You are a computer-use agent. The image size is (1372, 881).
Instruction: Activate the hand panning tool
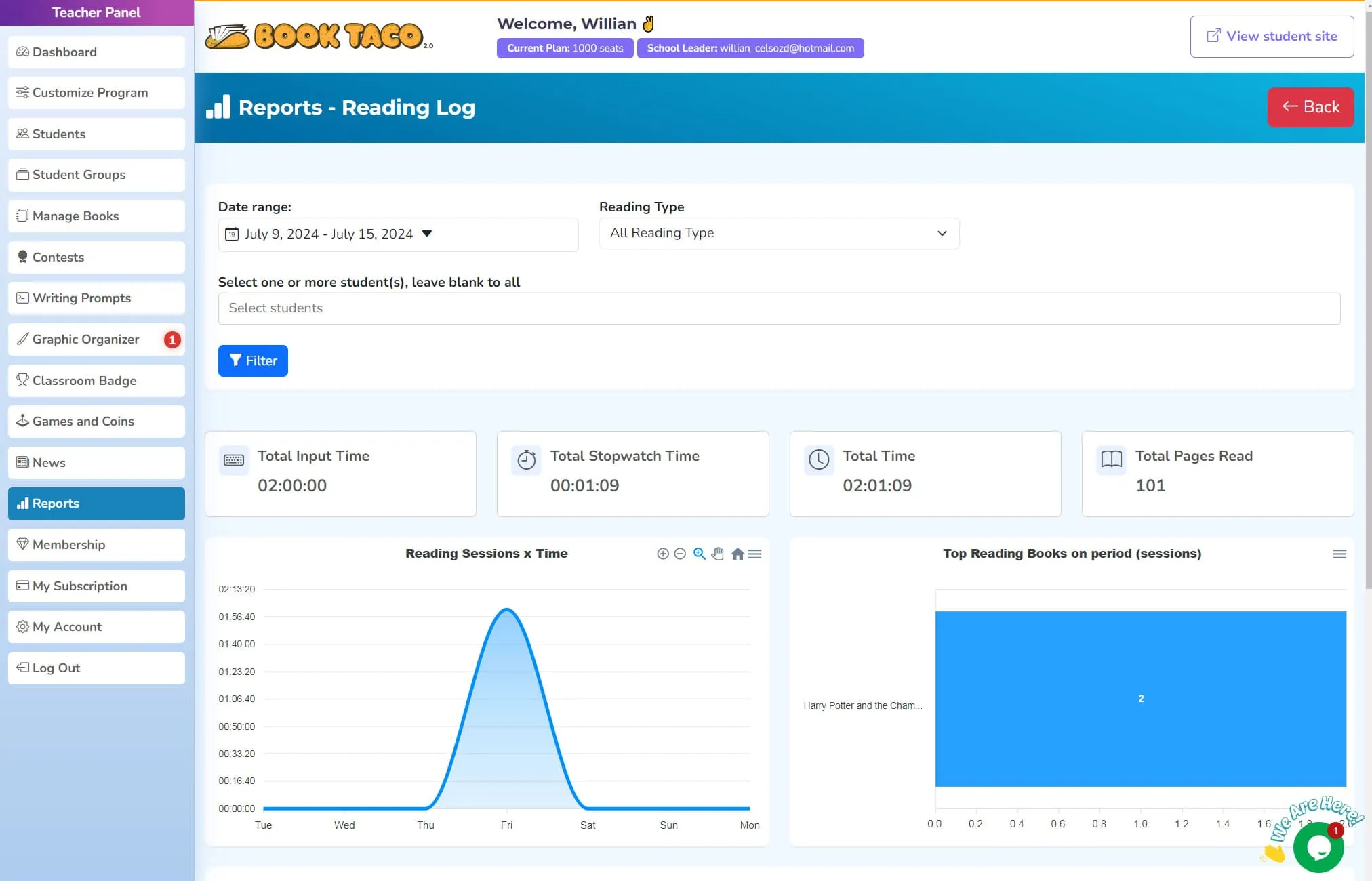click(x=718, y=554)
